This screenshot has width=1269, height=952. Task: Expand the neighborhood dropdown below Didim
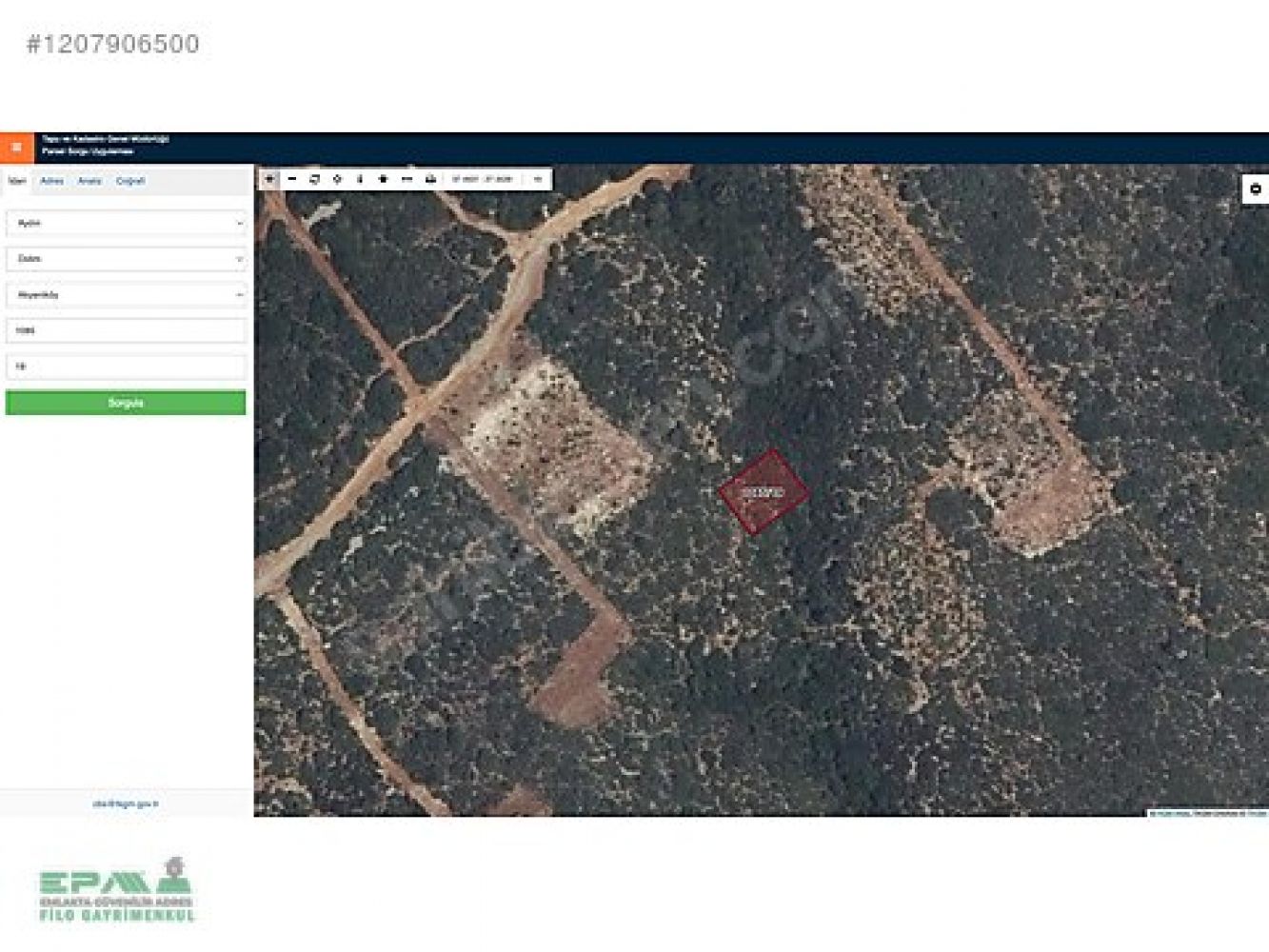(x=126, y=295)
